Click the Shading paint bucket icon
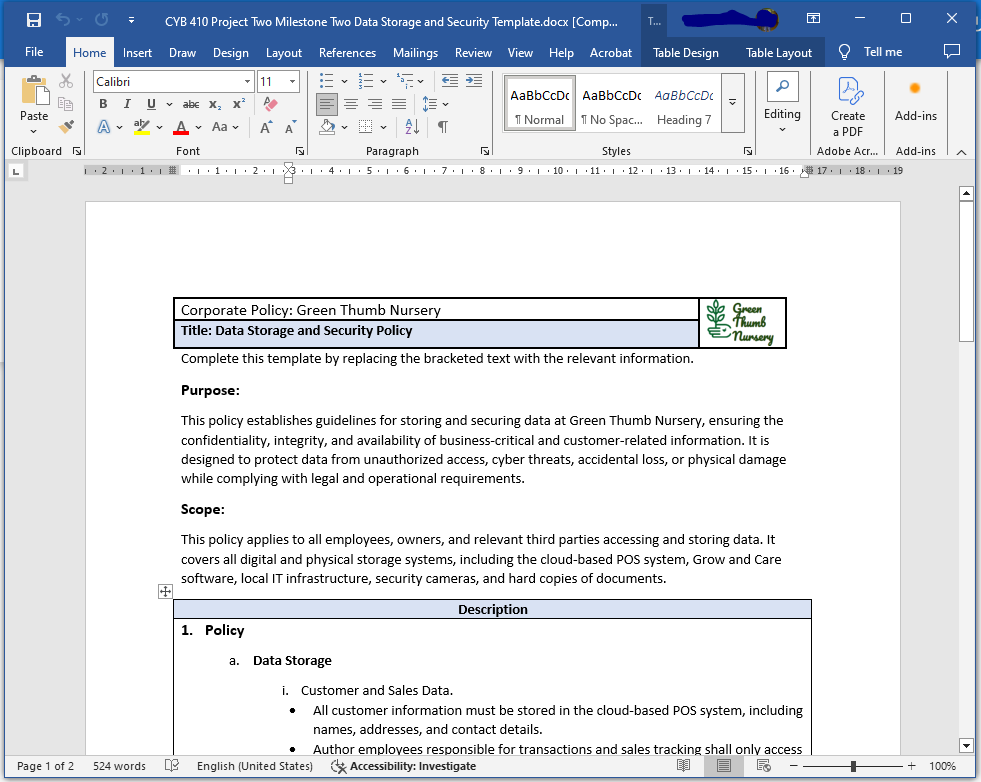981x782 pixels. [327, 127]
